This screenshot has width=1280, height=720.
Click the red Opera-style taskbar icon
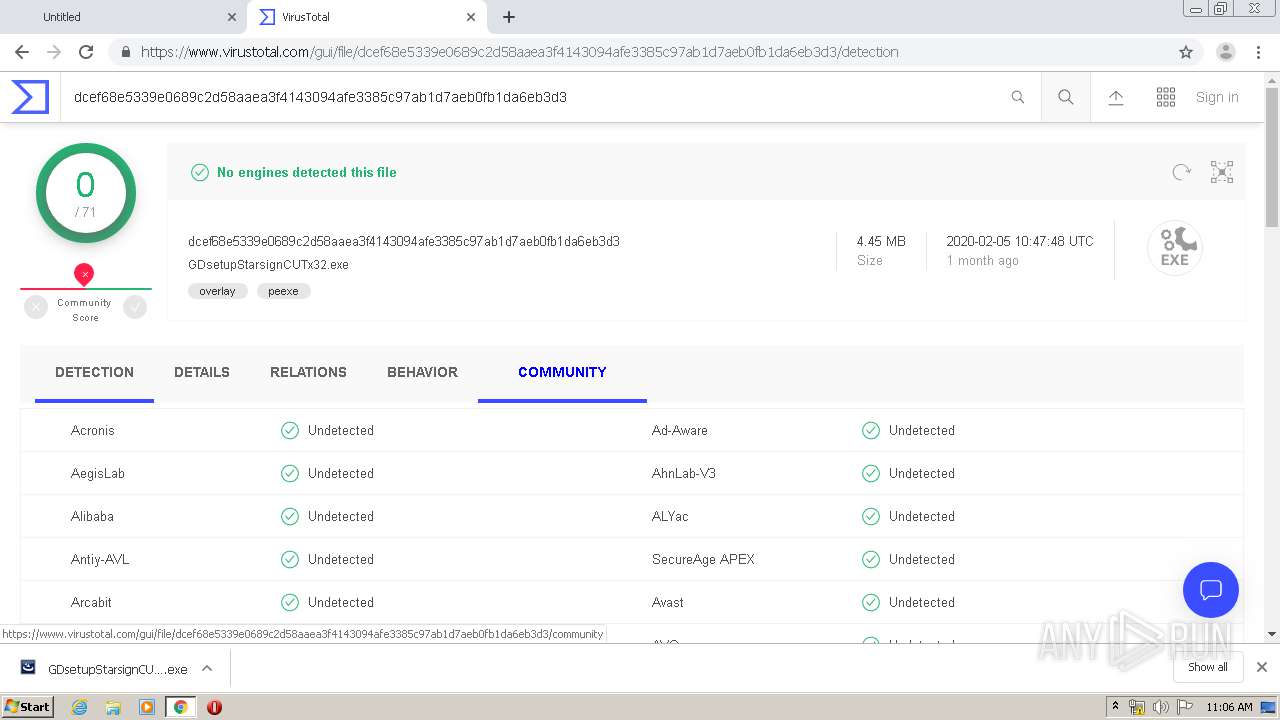coord(214,706)
